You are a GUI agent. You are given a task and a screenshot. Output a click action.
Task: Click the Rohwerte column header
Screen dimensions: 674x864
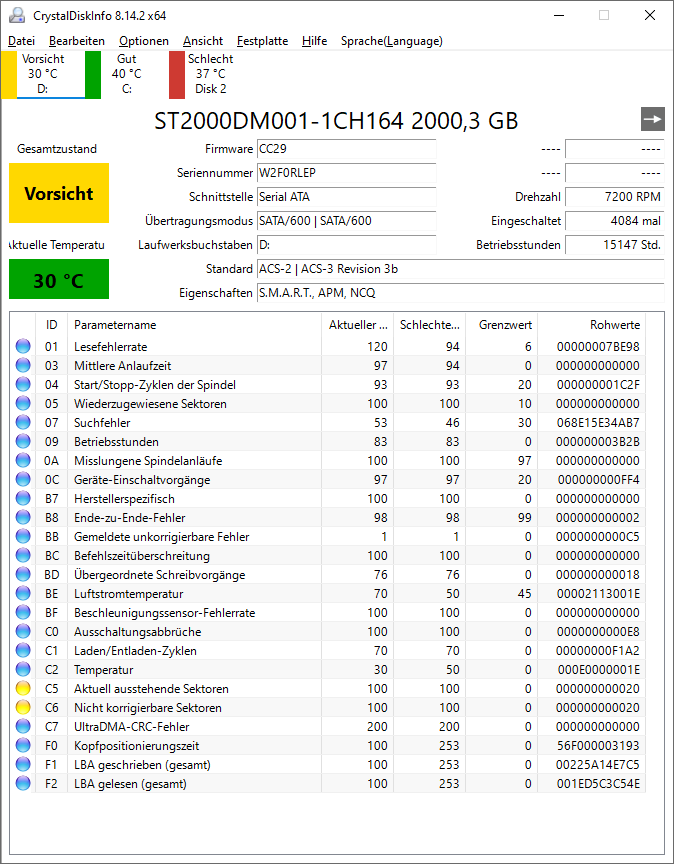pyautogui.click(x=592, y=325)
